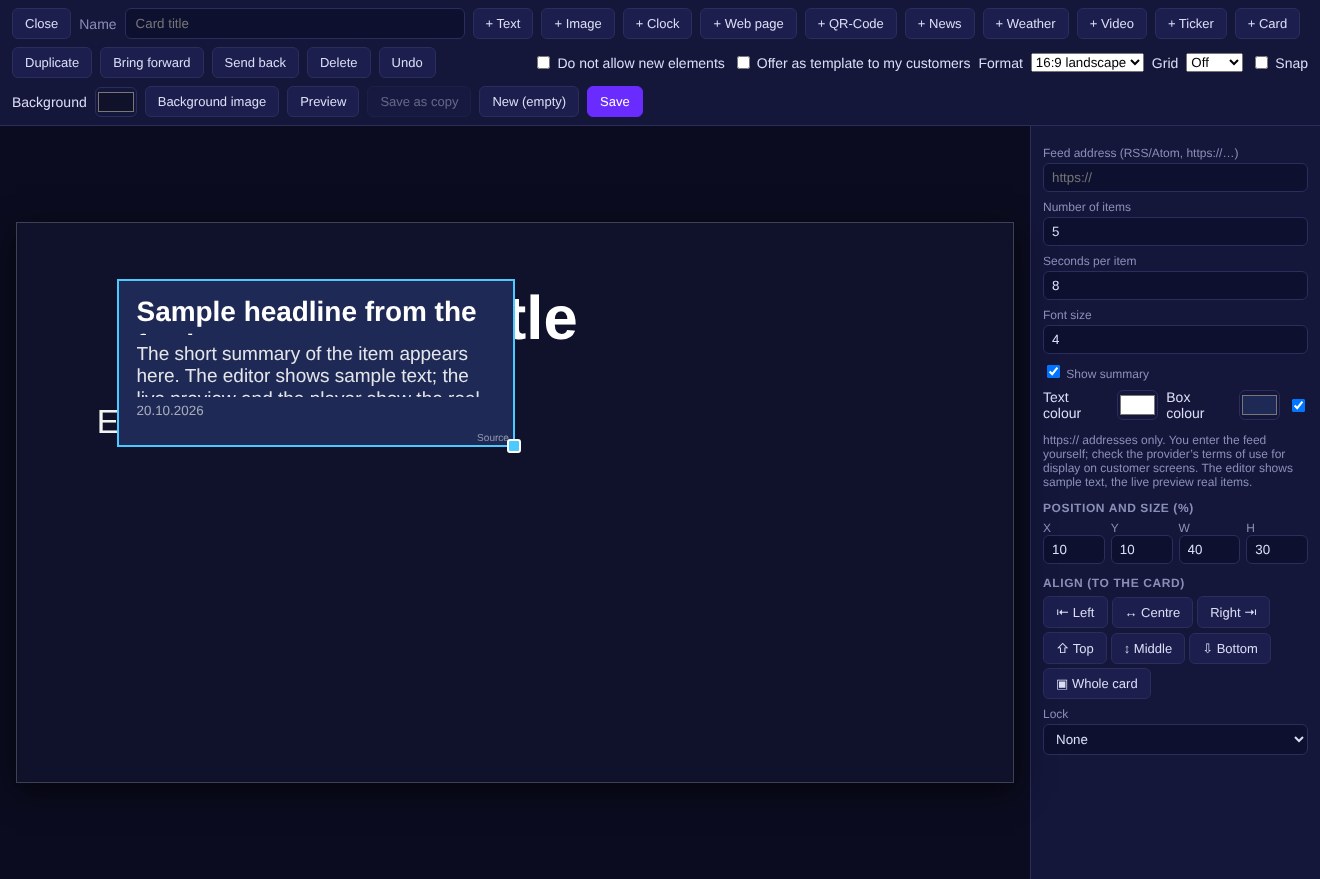Click the Card title name field
This screenshot has height=879, width=1320.
[295, 24]
